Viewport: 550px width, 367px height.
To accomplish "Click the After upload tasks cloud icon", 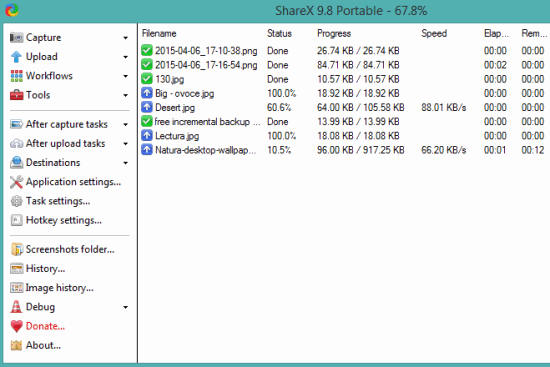I will (x=16, y=144).
